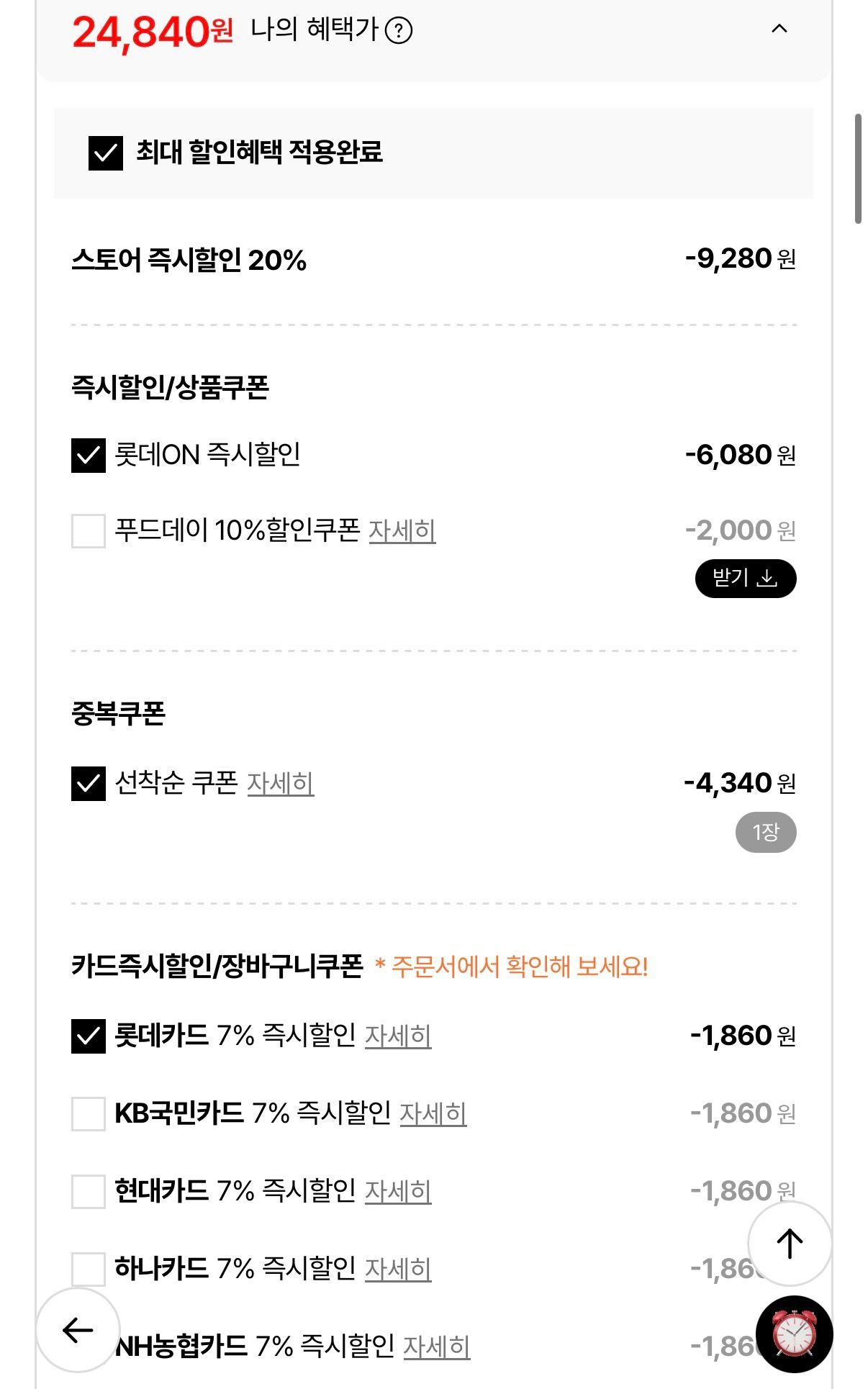Check the 하나카드 7% 즉시할인 box
Screen dimensions: 868x1389
click(x=89, y=1269)
